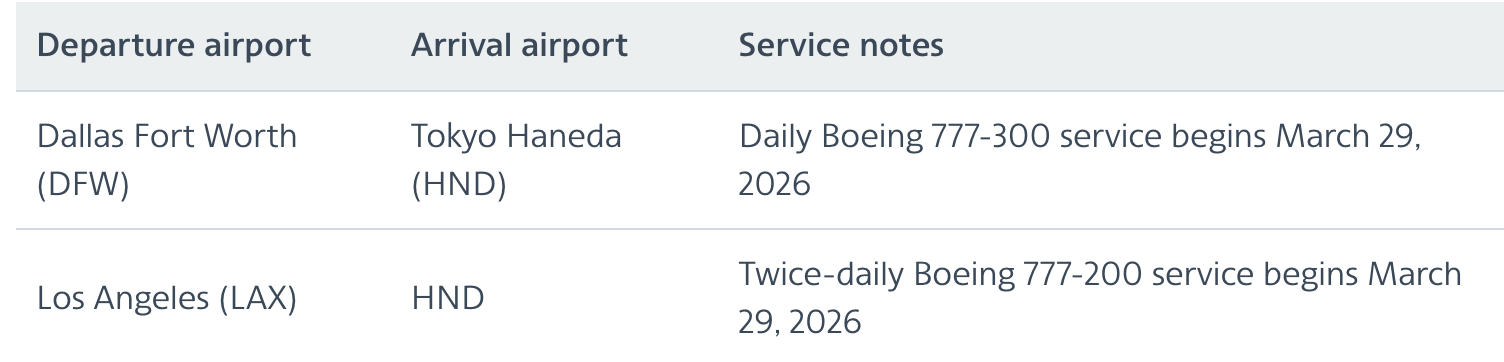Click 2026 in the Dallas row notes
The height and width of the screenshot is (362, 1504).
point(774,186)
